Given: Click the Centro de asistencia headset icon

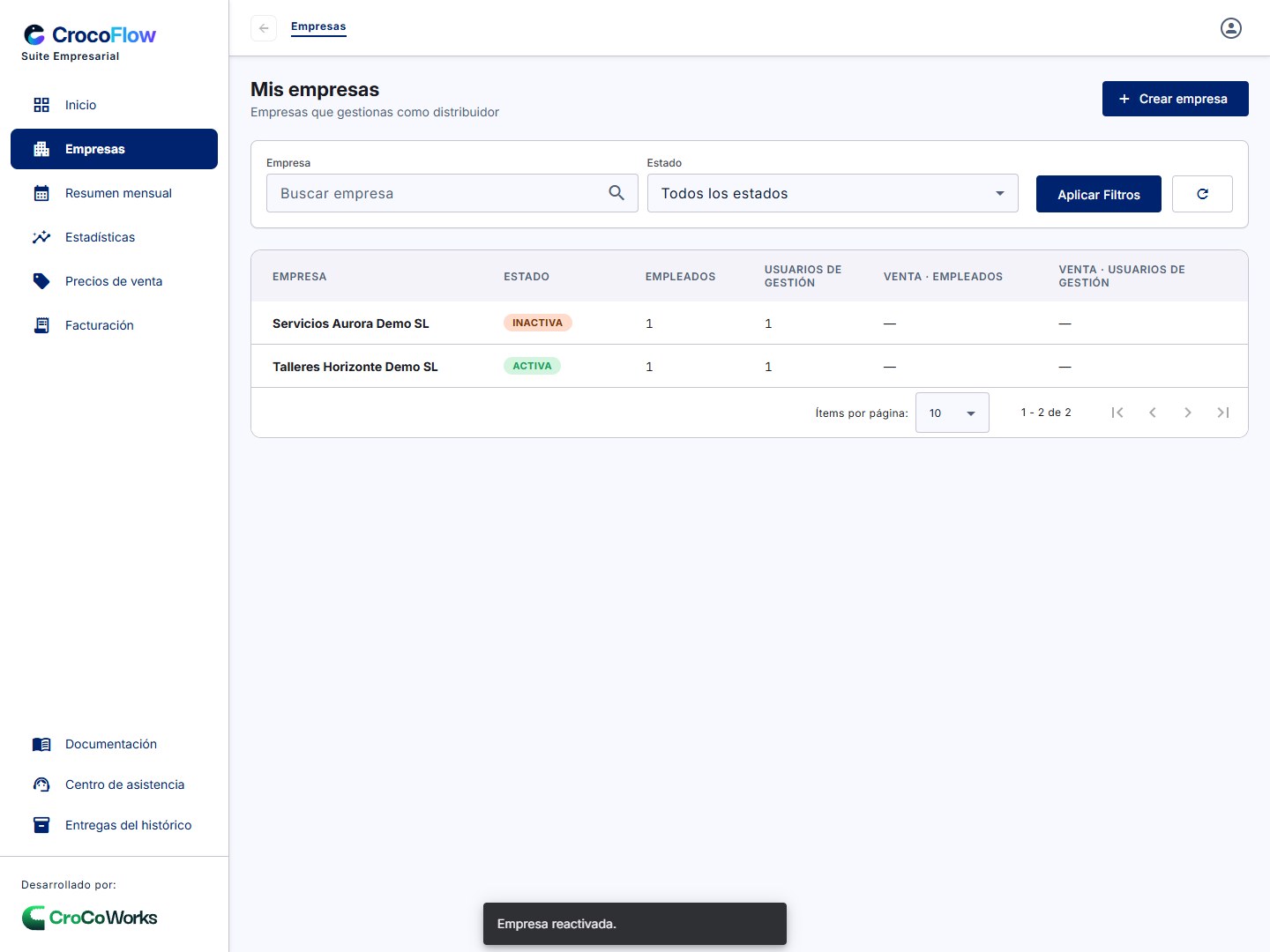Looking at the screenshot, I should pyautogui.click(x=41, y=785).
